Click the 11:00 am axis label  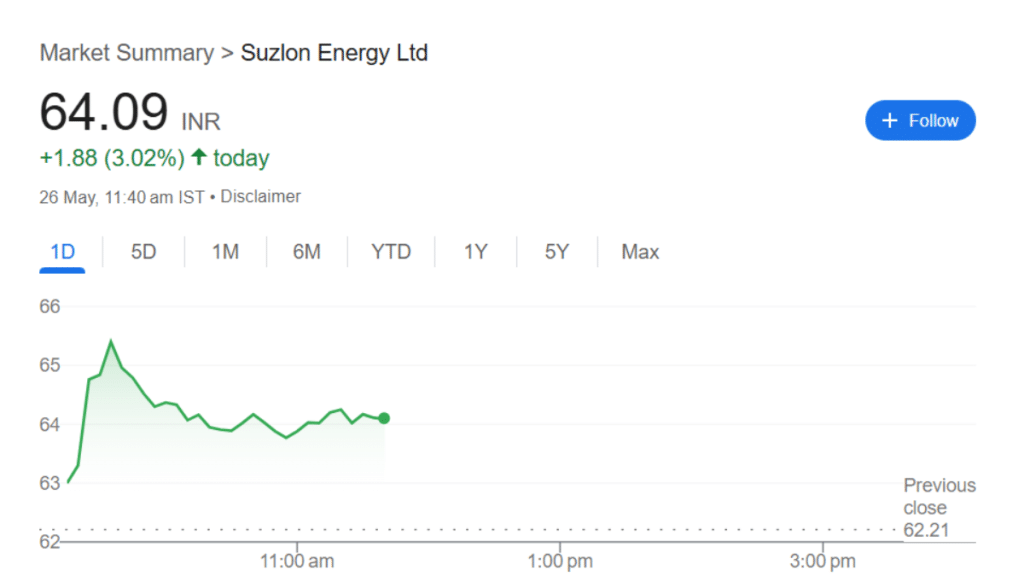click(x=297, y=561)
